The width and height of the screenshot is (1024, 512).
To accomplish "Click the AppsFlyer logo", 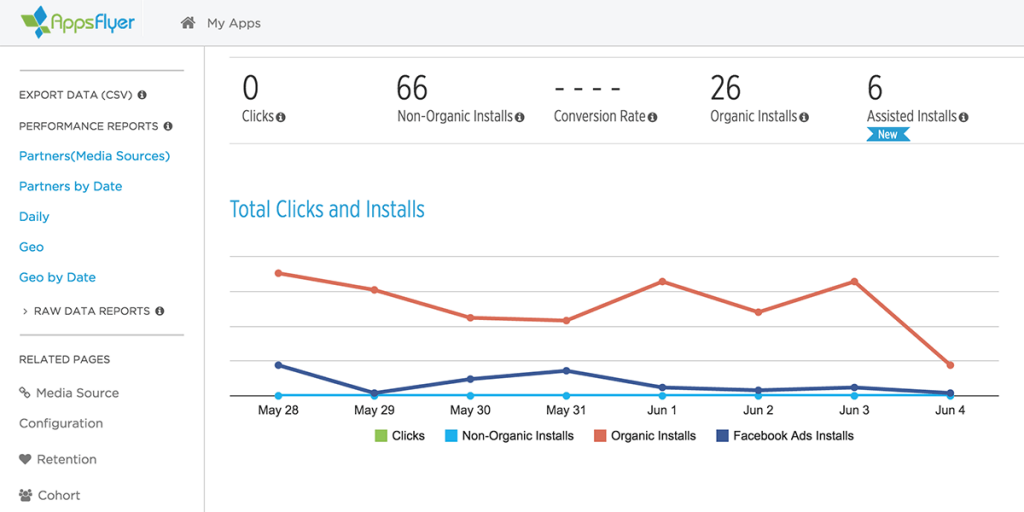I will (78, 23).
